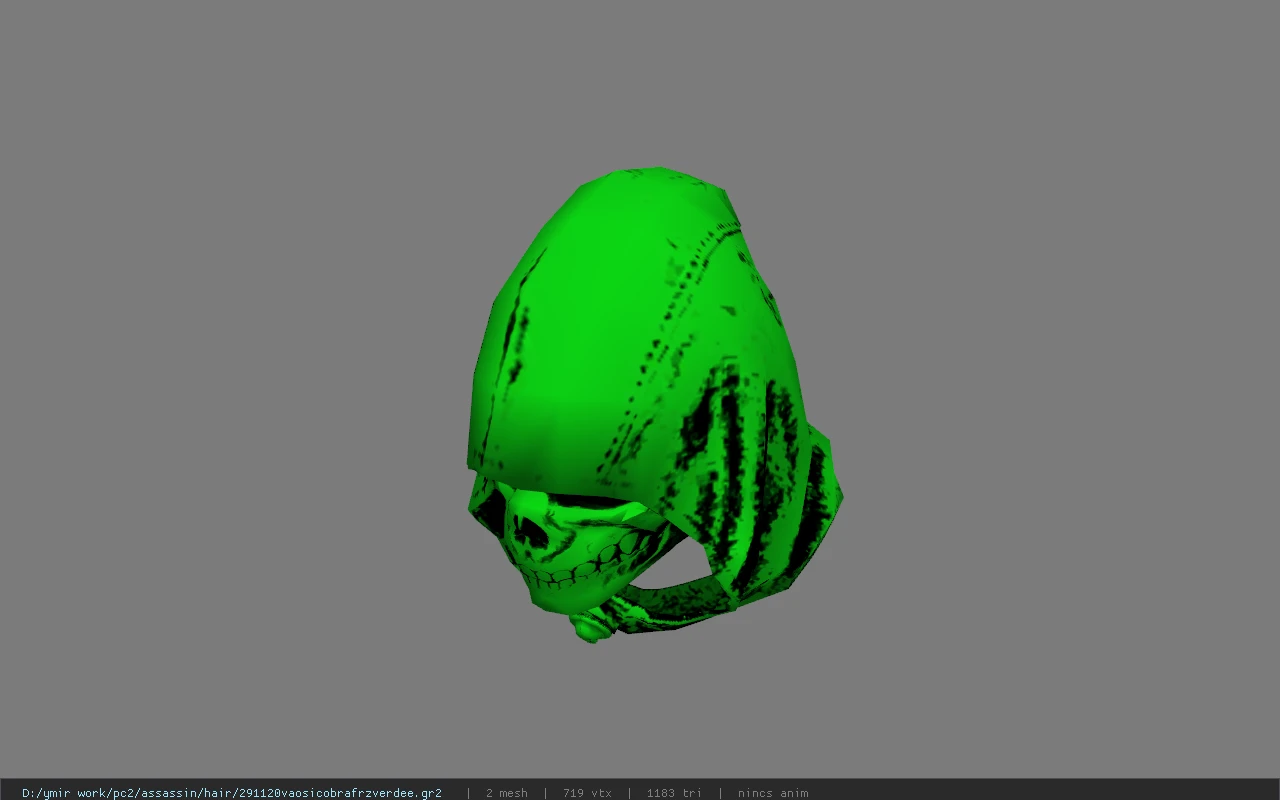This screenshot has height=800, width=1280.
Task: Click the '1183 tri' triangle count
Action: point(674,793)
